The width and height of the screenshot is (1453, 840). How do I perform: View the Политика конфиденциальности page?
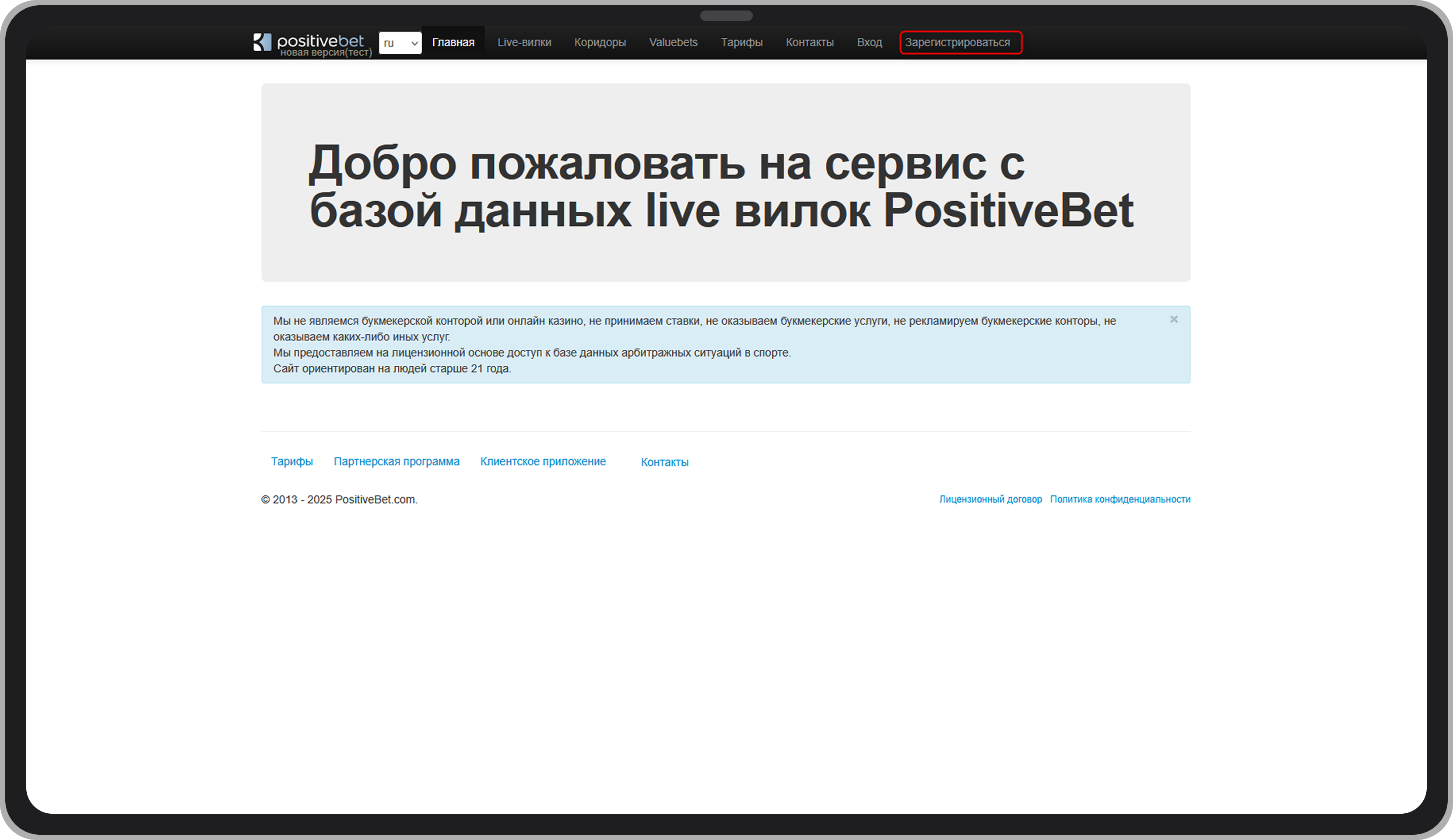click(1120, 499)
